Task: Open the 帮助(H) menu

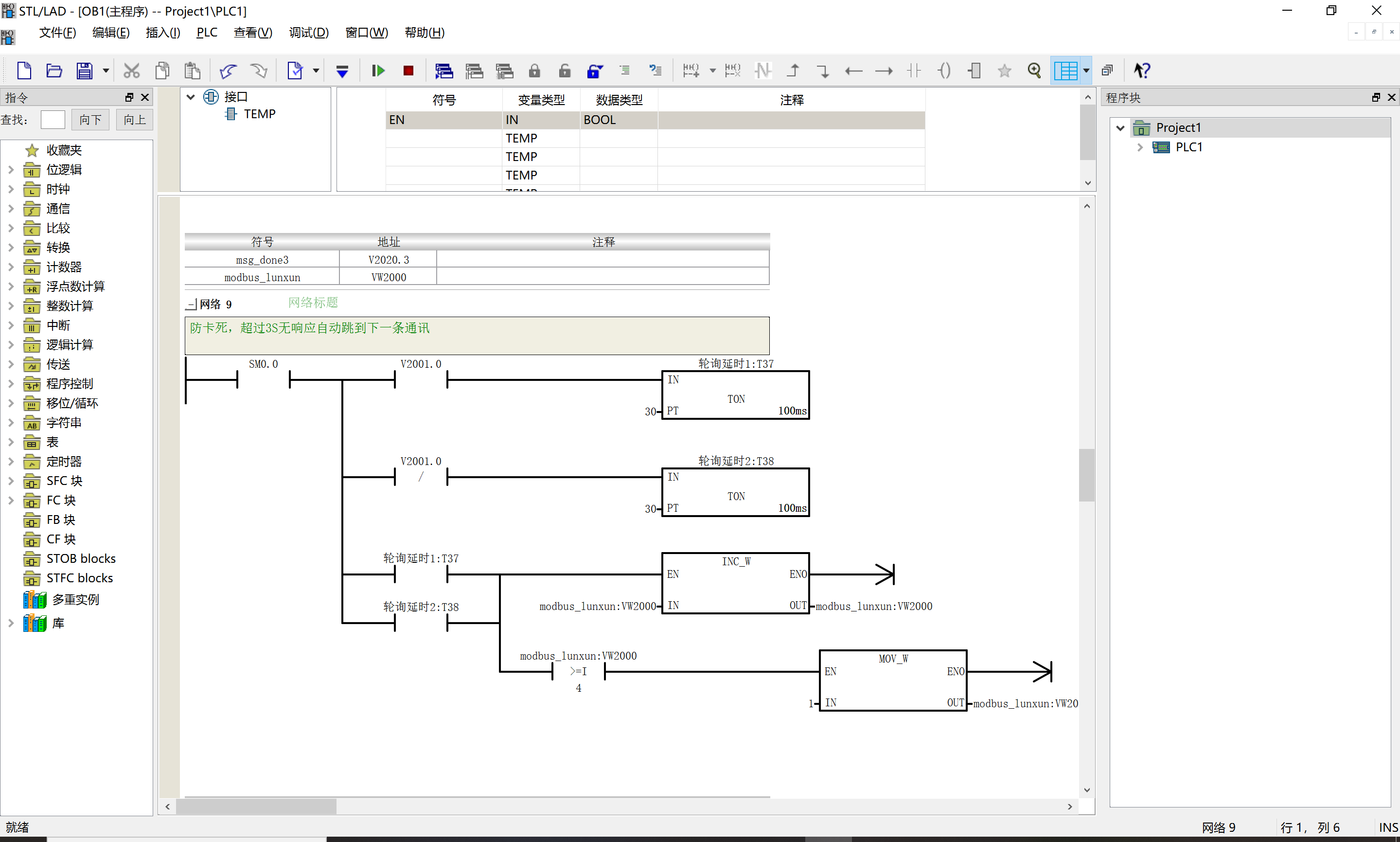Action: coord(425,32)
